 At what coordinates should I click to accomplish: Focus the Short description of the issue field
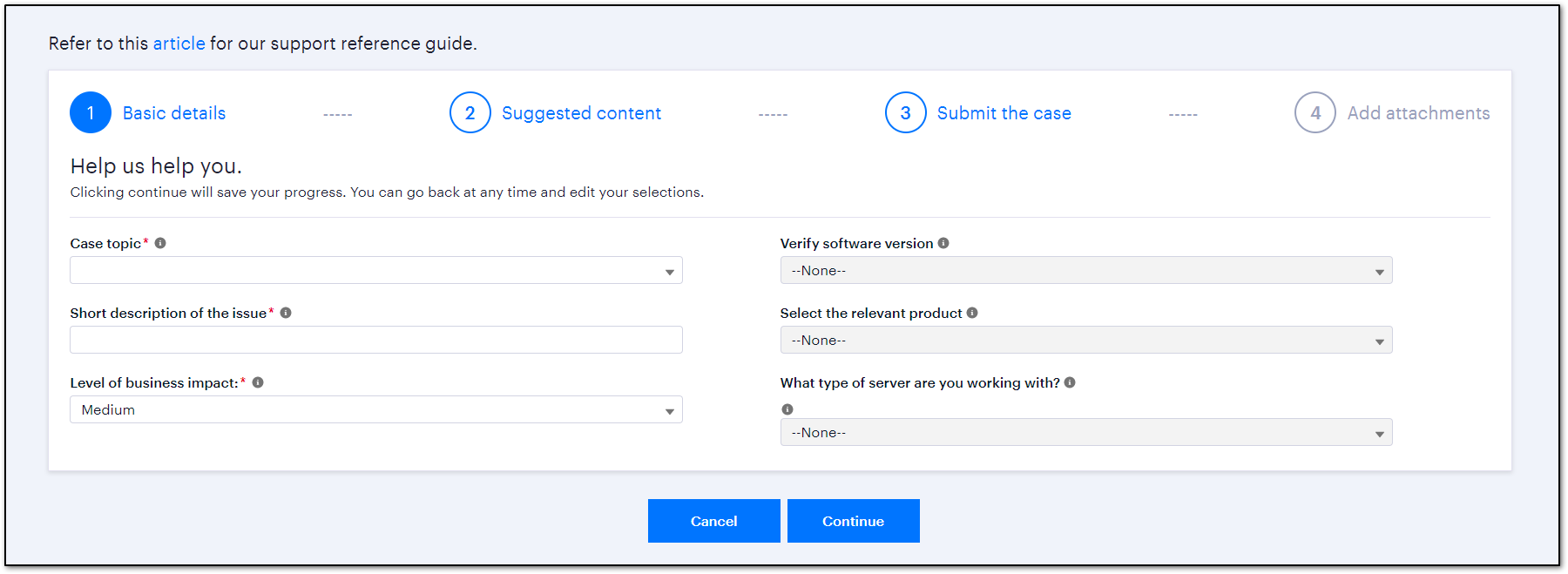click(376, 340)
